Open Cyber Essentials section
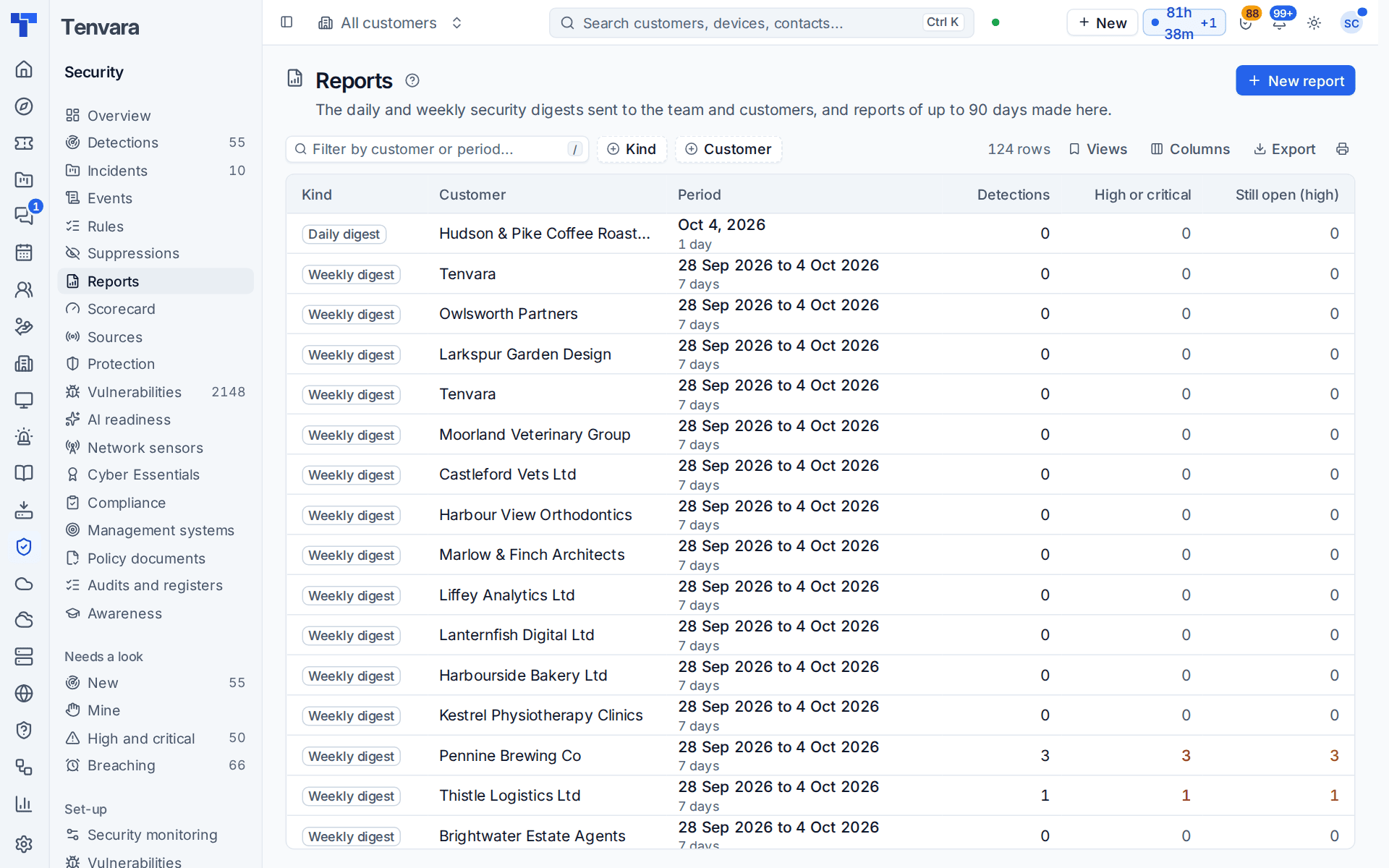Screen dimensions: 1389x868 [156, 475]
